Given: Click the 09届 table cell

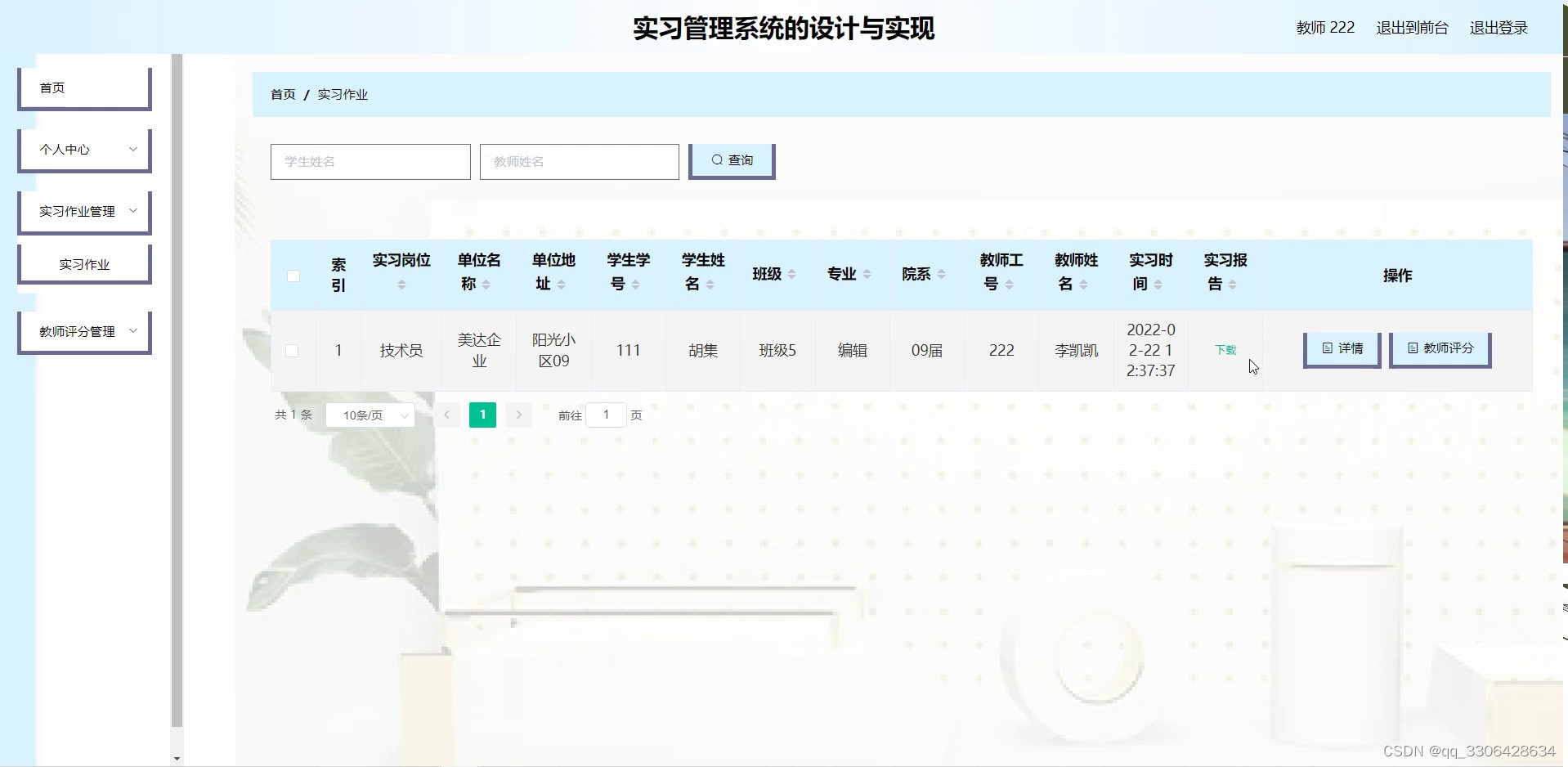Looking at the screenshot, I should (927, 351).
